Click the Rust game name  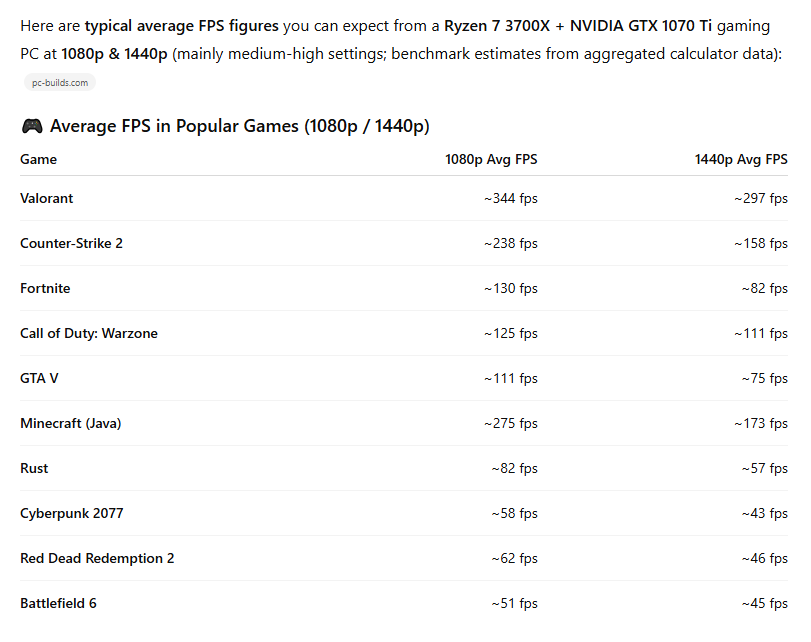click(34, 468)
